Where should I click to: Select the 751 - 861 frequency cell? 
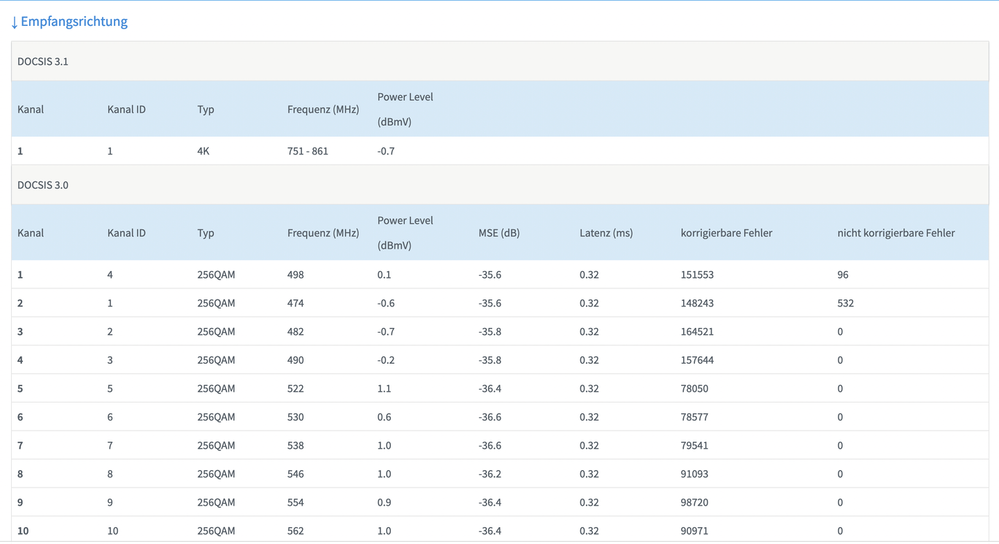tap(307, 151)
